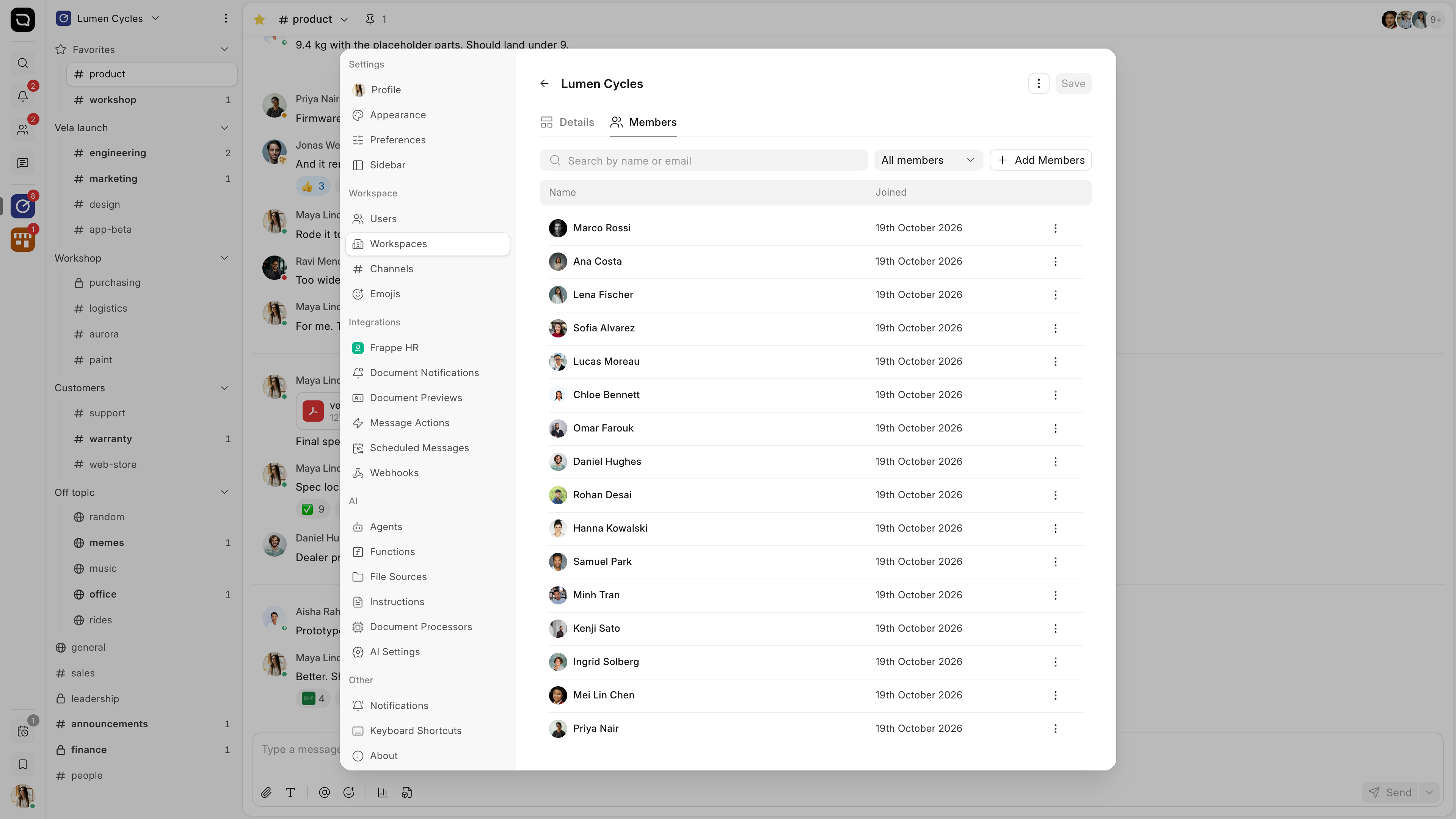Click the Search by name or email field
Viewport: 1456px width, 819px height.
(704, 160)
